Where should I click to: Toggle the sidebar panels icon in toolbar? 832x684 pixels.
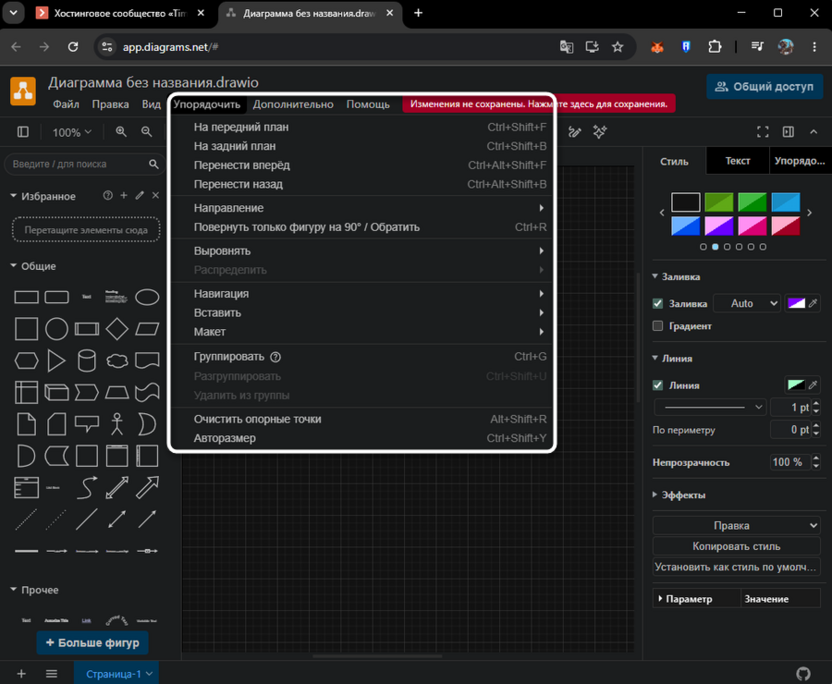23,132
